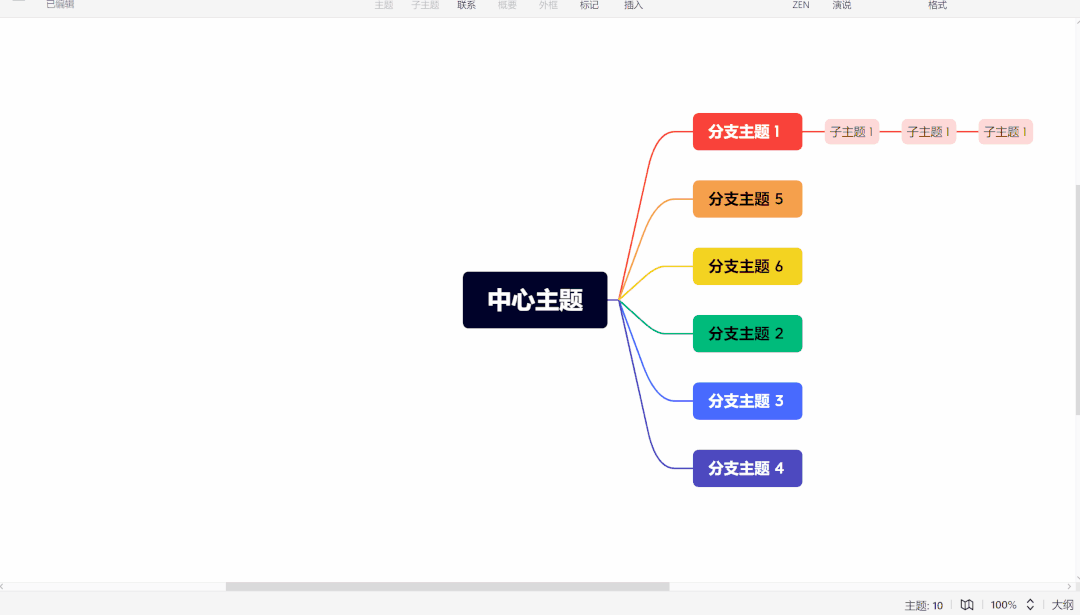Image resolution: width=1080 pixels, height=615 pixels.
Task: Click the horizontal scrollbar thumb
Action: 447,586
